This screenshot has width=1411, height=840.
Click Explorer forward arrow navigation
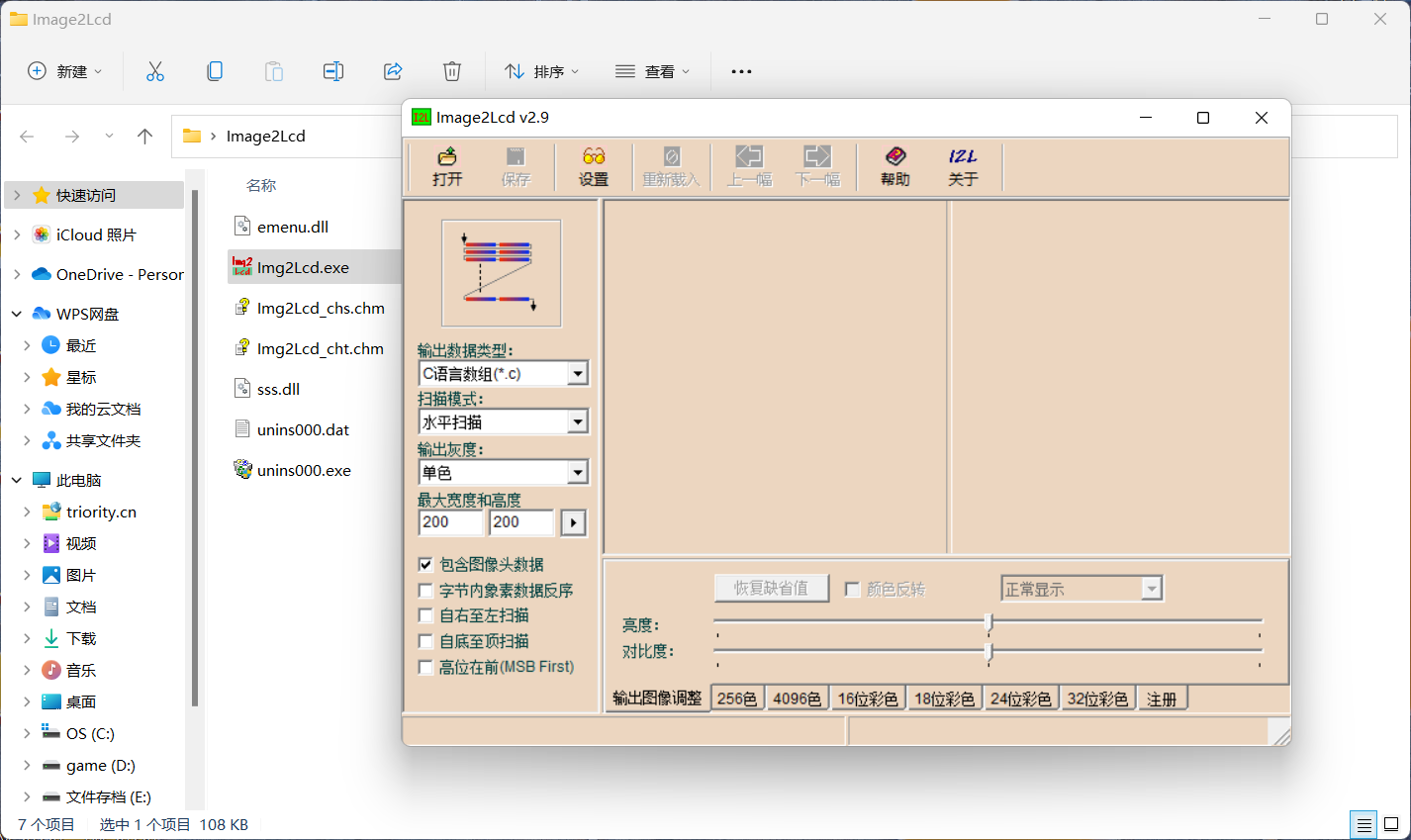[72, 137]
